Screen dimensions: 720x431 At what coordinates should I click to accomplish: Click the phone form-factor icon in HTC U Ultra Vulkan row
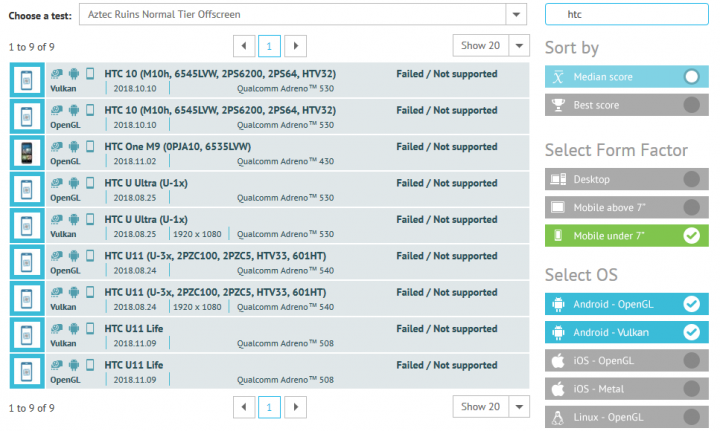(90, 219)
